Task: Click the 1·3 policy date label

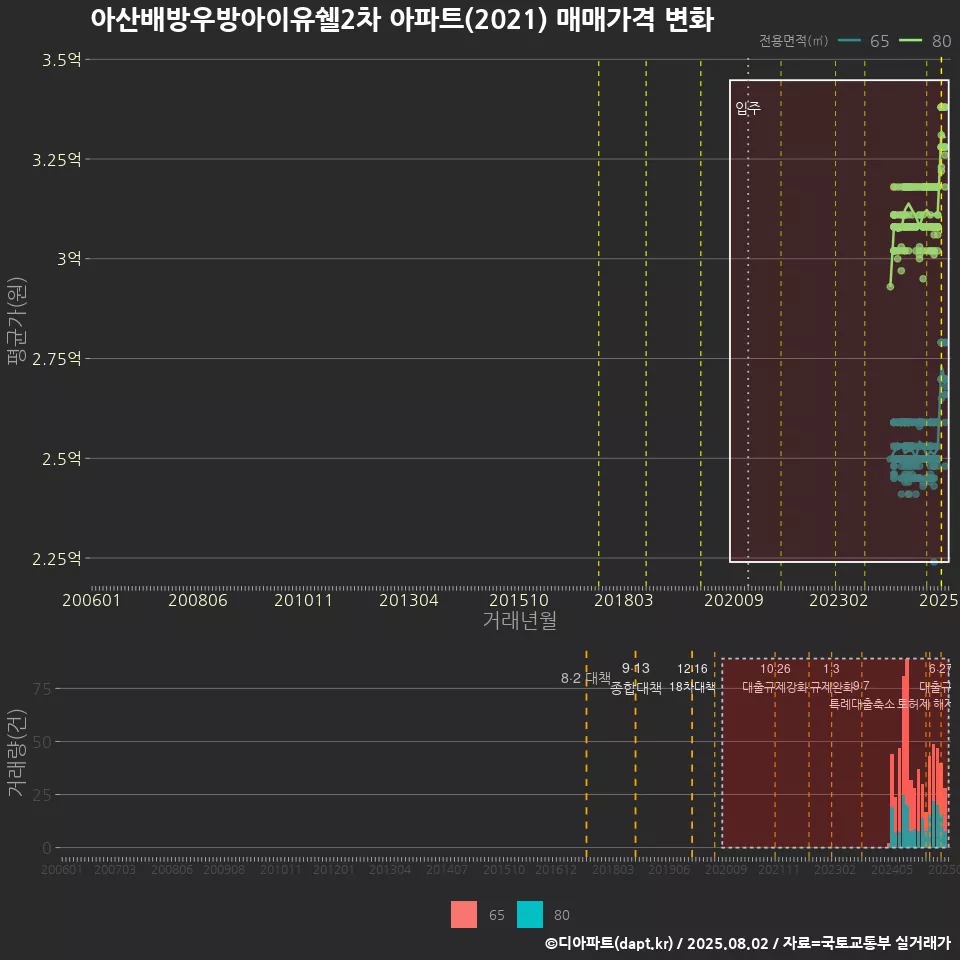Action: (x=831, y=669)
